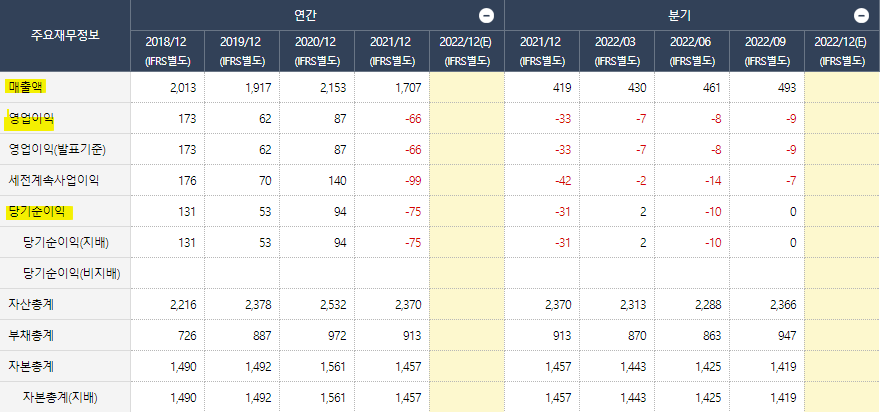Viewport: 881px width, 412px height.
Task: Select 자산총계 value 2,366 for 2022/09
Action: [x=783, y=305]
